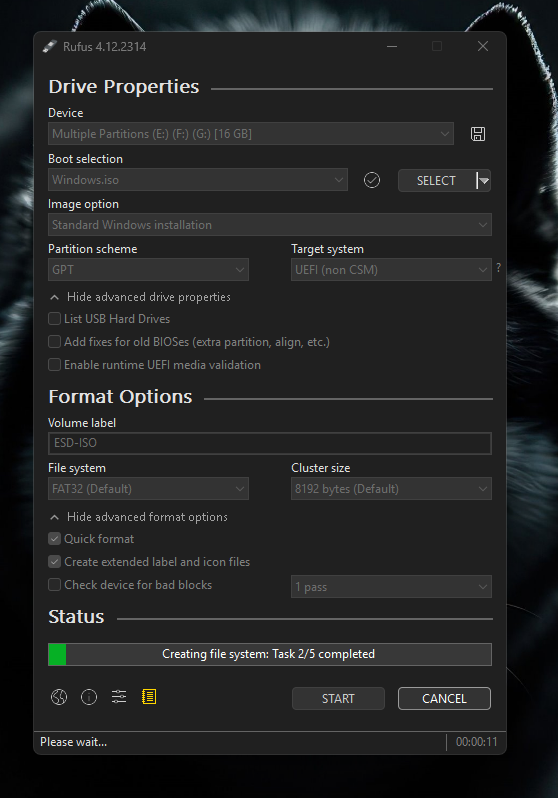Click the CANCEL button

pyautogui.click(x=444, y=698)
